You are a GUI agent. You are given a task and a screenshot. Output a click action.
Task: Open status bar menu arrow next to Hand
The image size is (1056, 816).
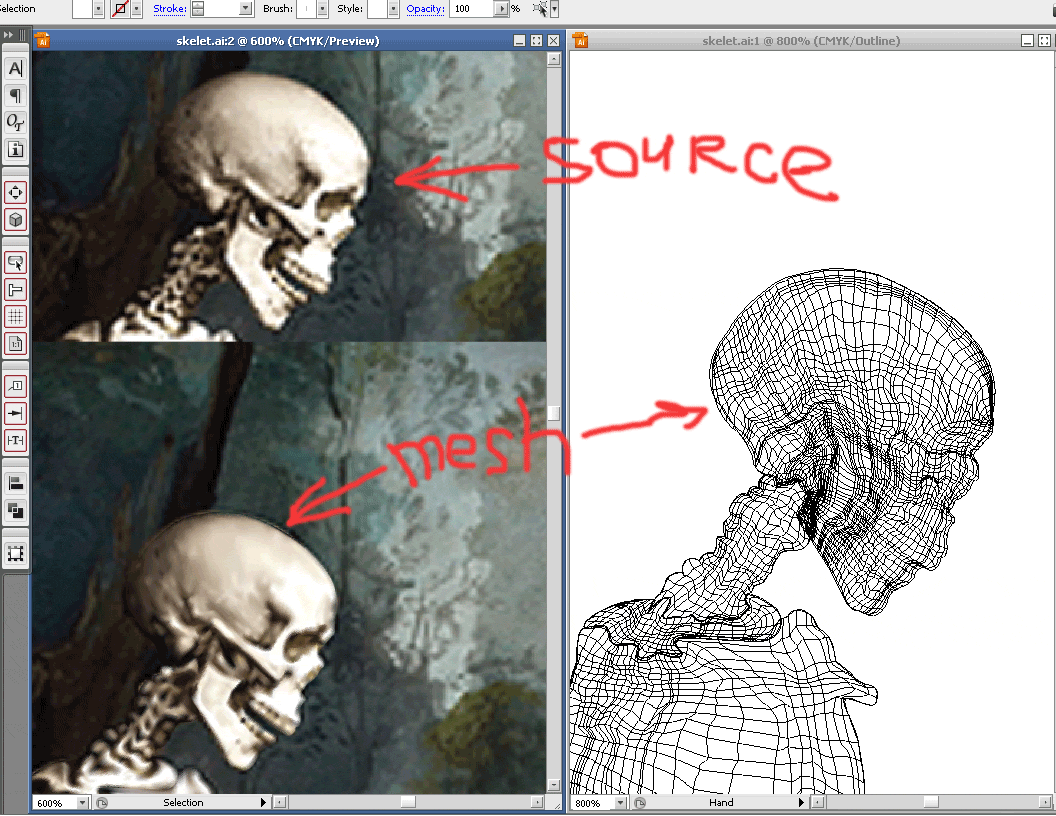click(801, 803)
